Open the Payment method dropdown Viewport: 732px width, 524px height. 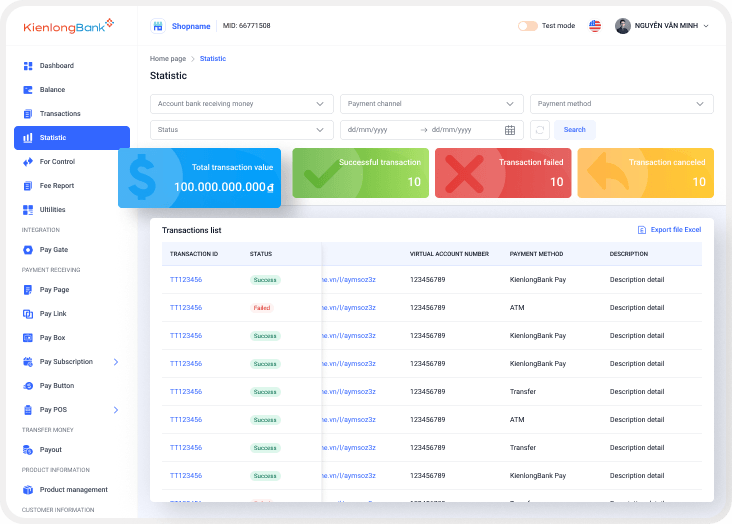pos(622,104)
